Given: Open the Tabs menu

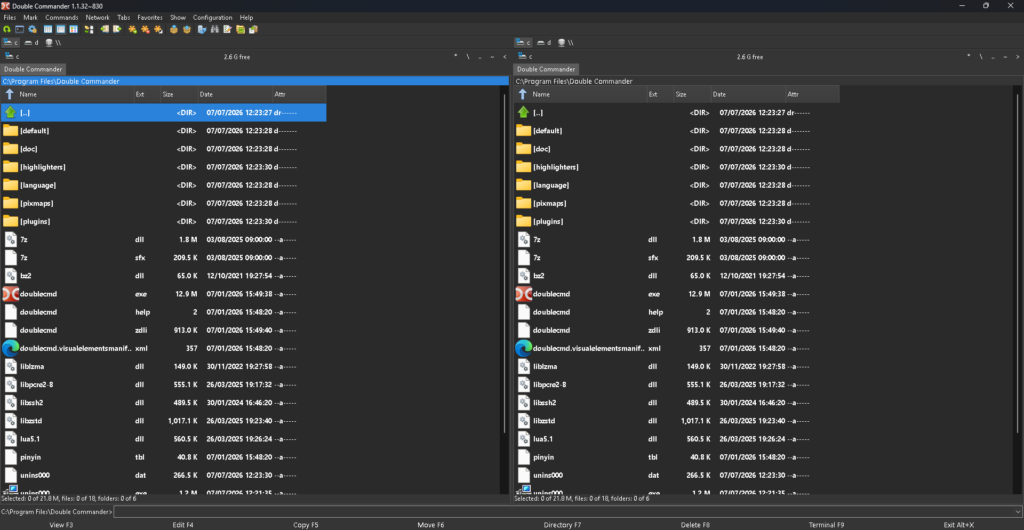Looking at the screenshot, I should coord(123,18).
